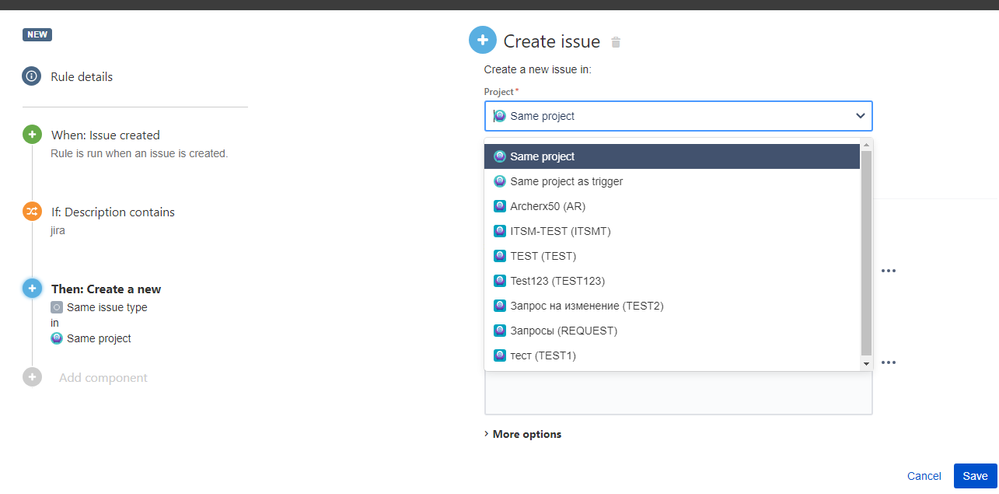Click the NEW badge label
The width and height of the screenshot is (999, 494).
(37, 34)
